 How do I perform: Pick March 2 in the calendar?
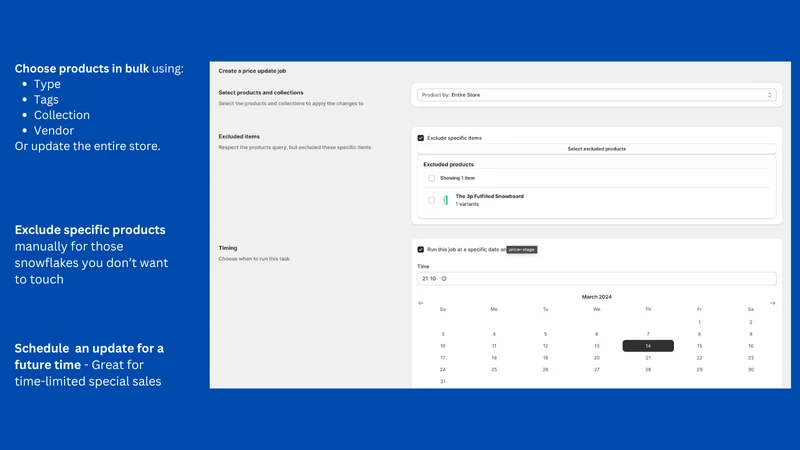coord(751,322)
